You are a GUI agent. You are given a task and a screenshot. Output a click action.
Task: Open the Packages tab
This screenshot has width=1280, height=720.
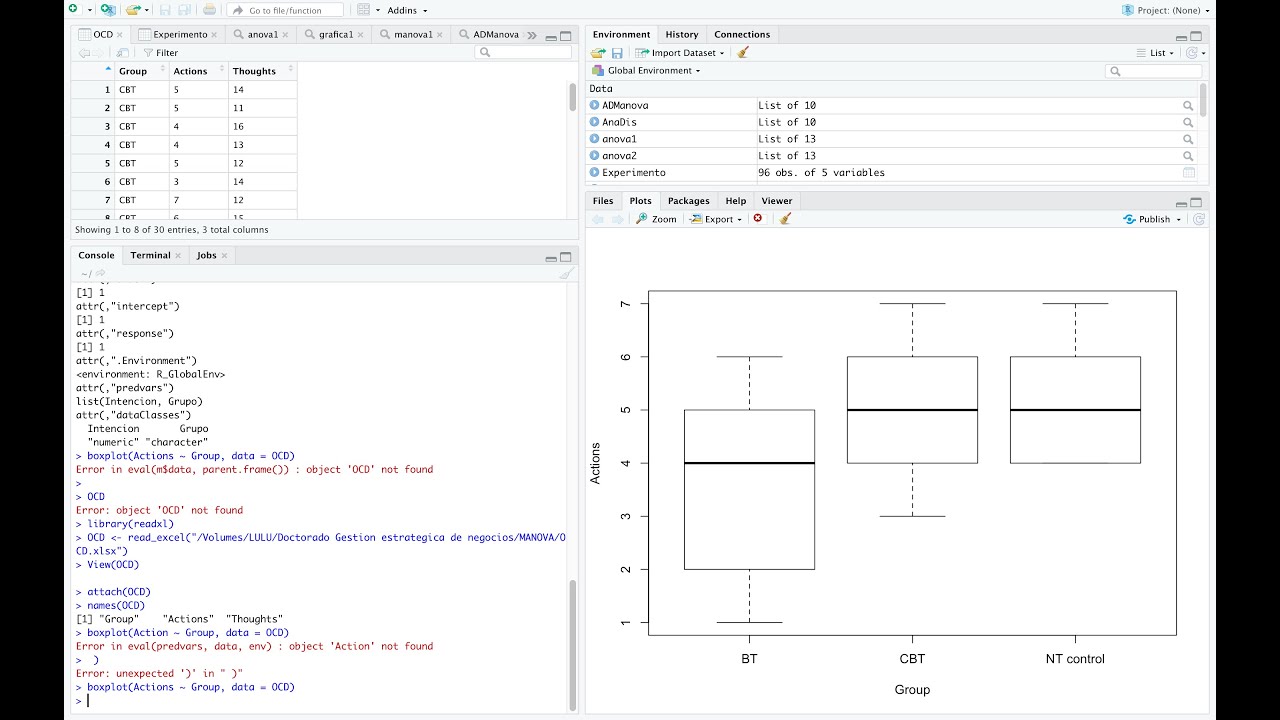click(x=688, y=201)
